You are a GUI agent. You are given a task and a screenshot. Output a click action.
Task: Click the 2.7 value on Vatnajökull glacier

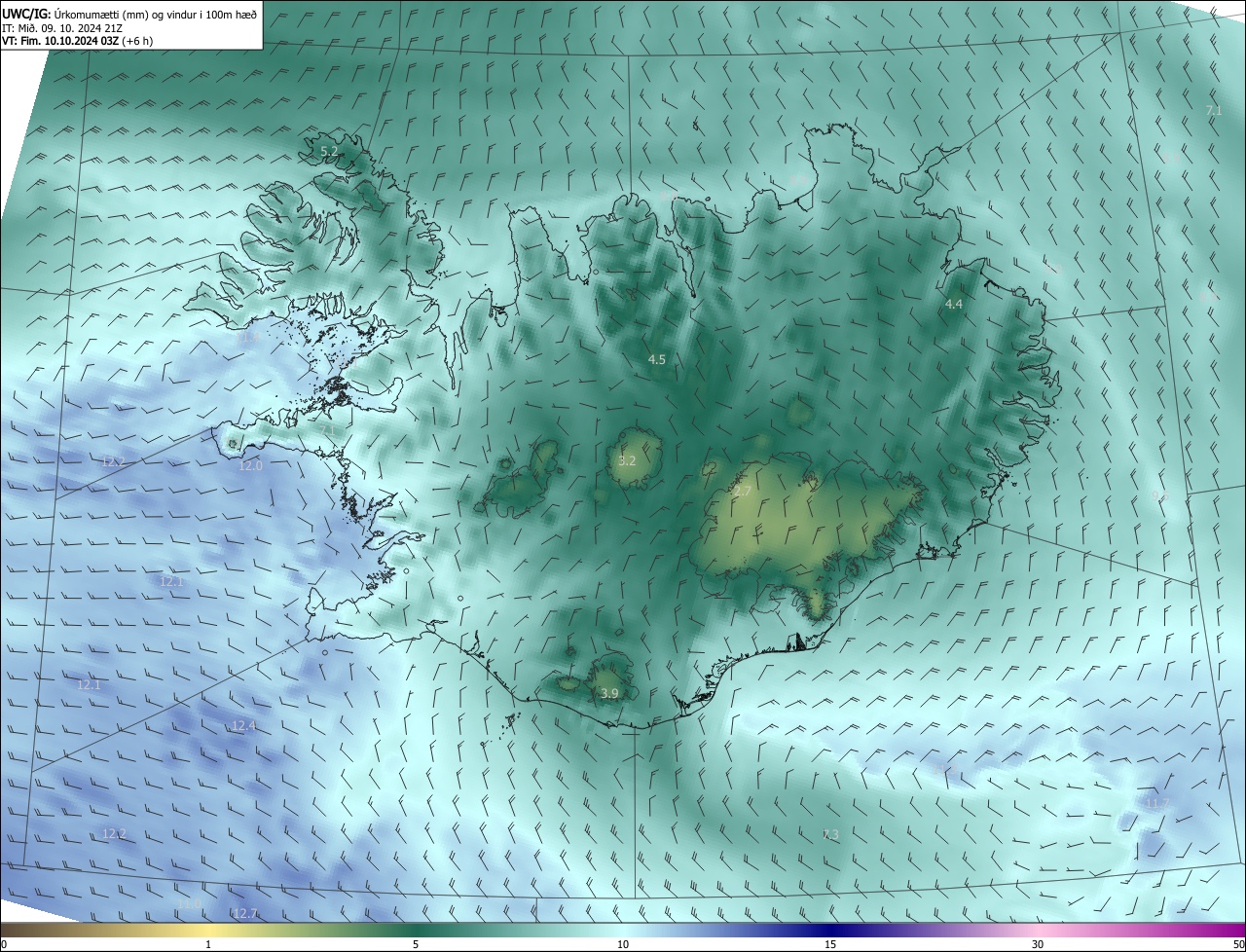tap(742, 492)
